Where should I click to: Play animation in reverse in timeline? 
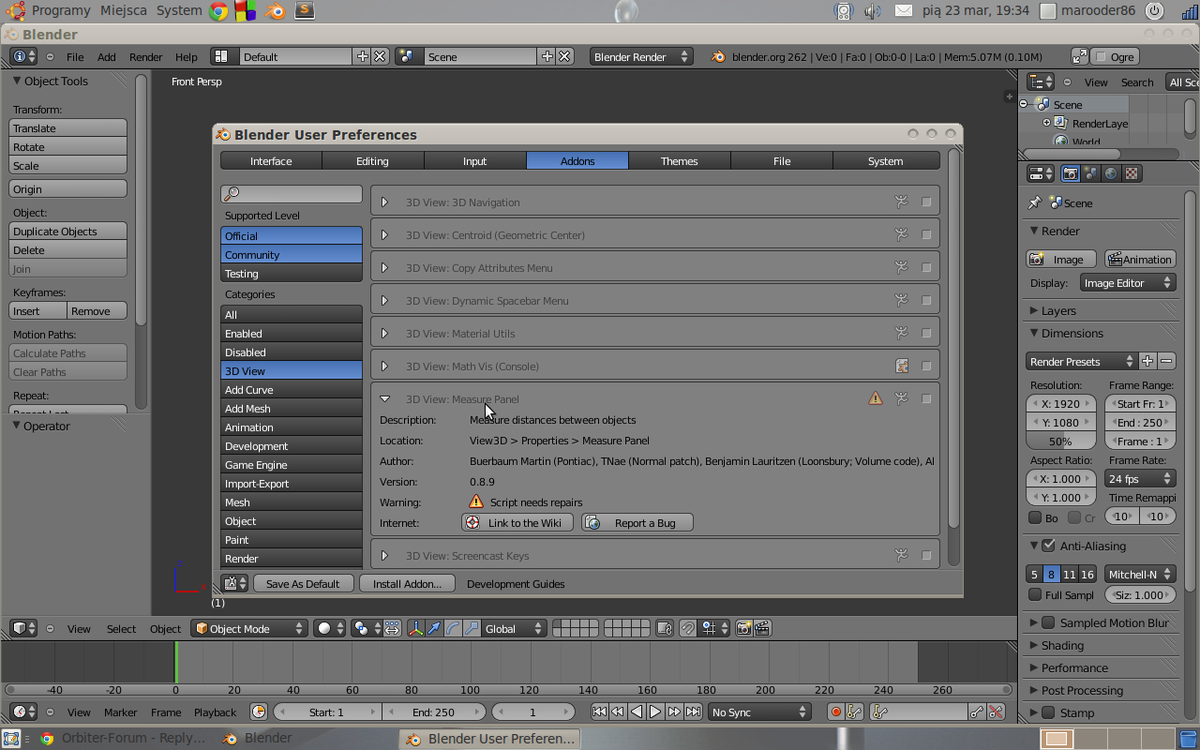637,712
